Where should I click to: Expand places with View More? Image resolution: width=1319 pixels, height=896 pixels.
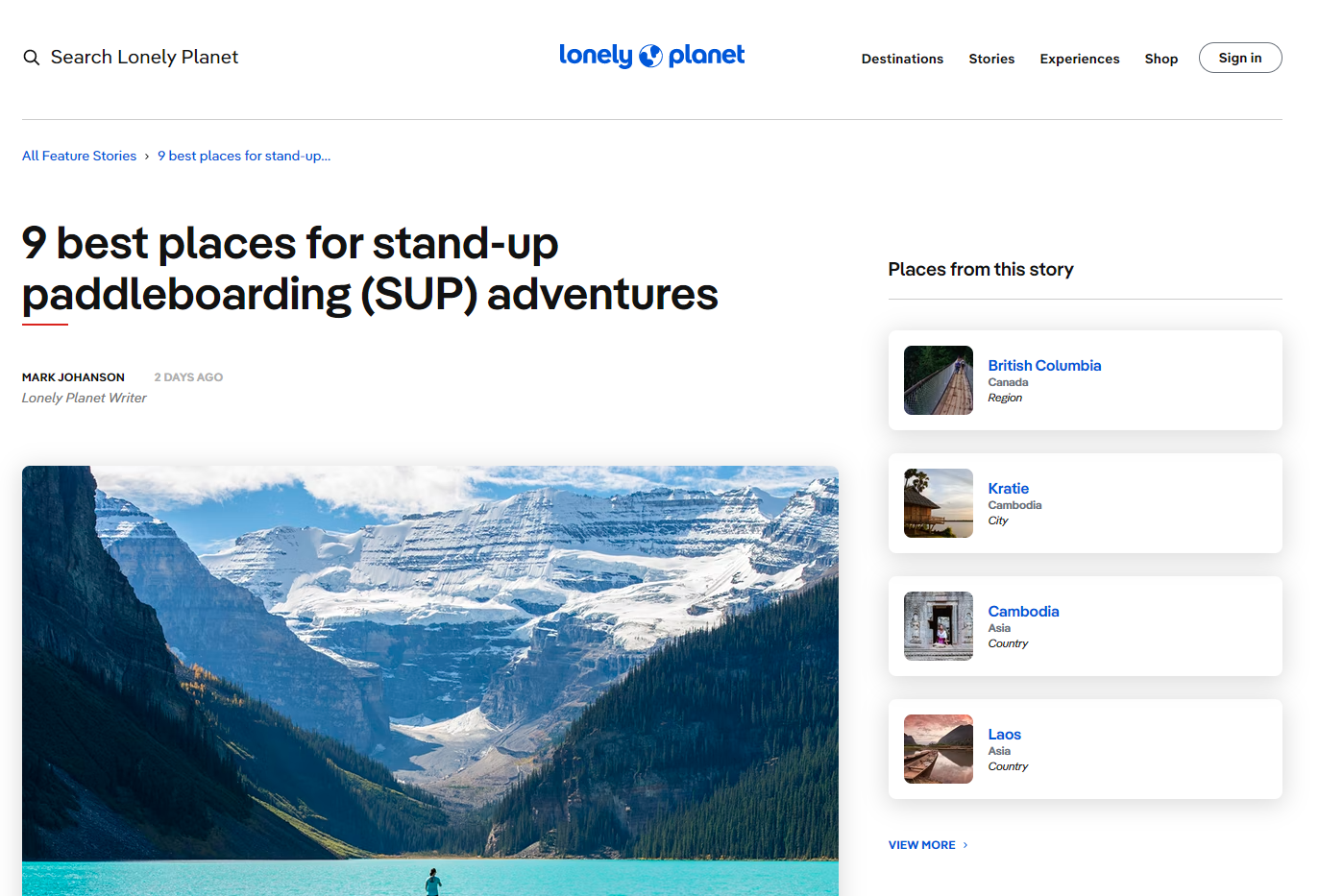(x=921, y=845)
